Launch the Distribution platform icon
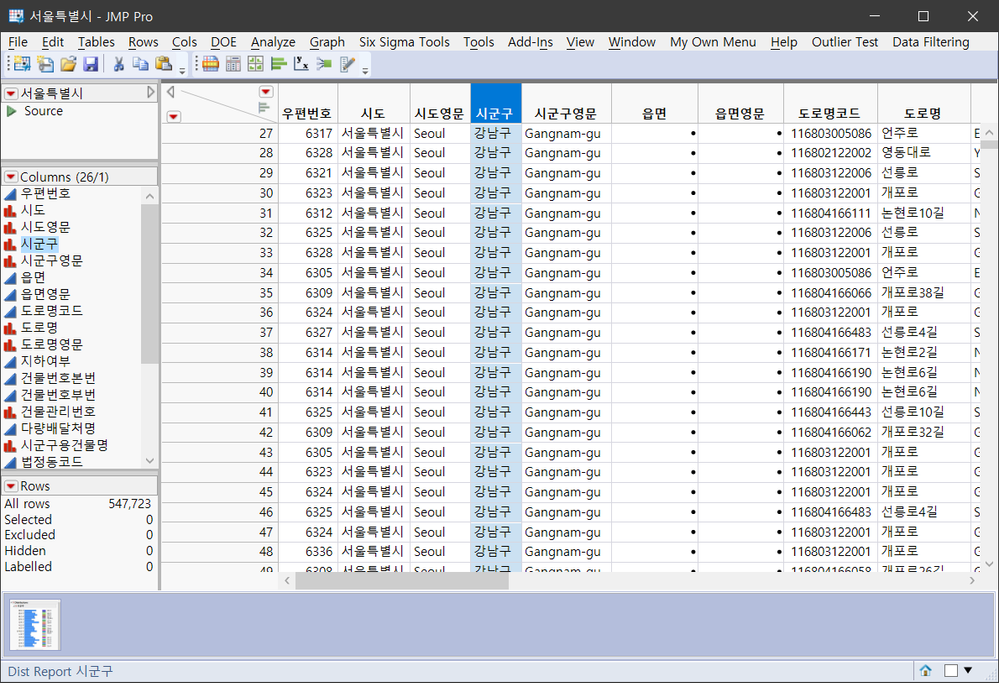This screenshot has width=999, height=683. [x=279, y=65]
